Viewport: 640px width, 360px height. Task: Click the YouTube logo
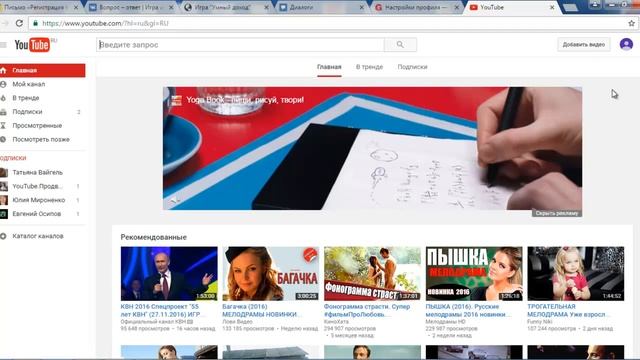coord(32,44)
